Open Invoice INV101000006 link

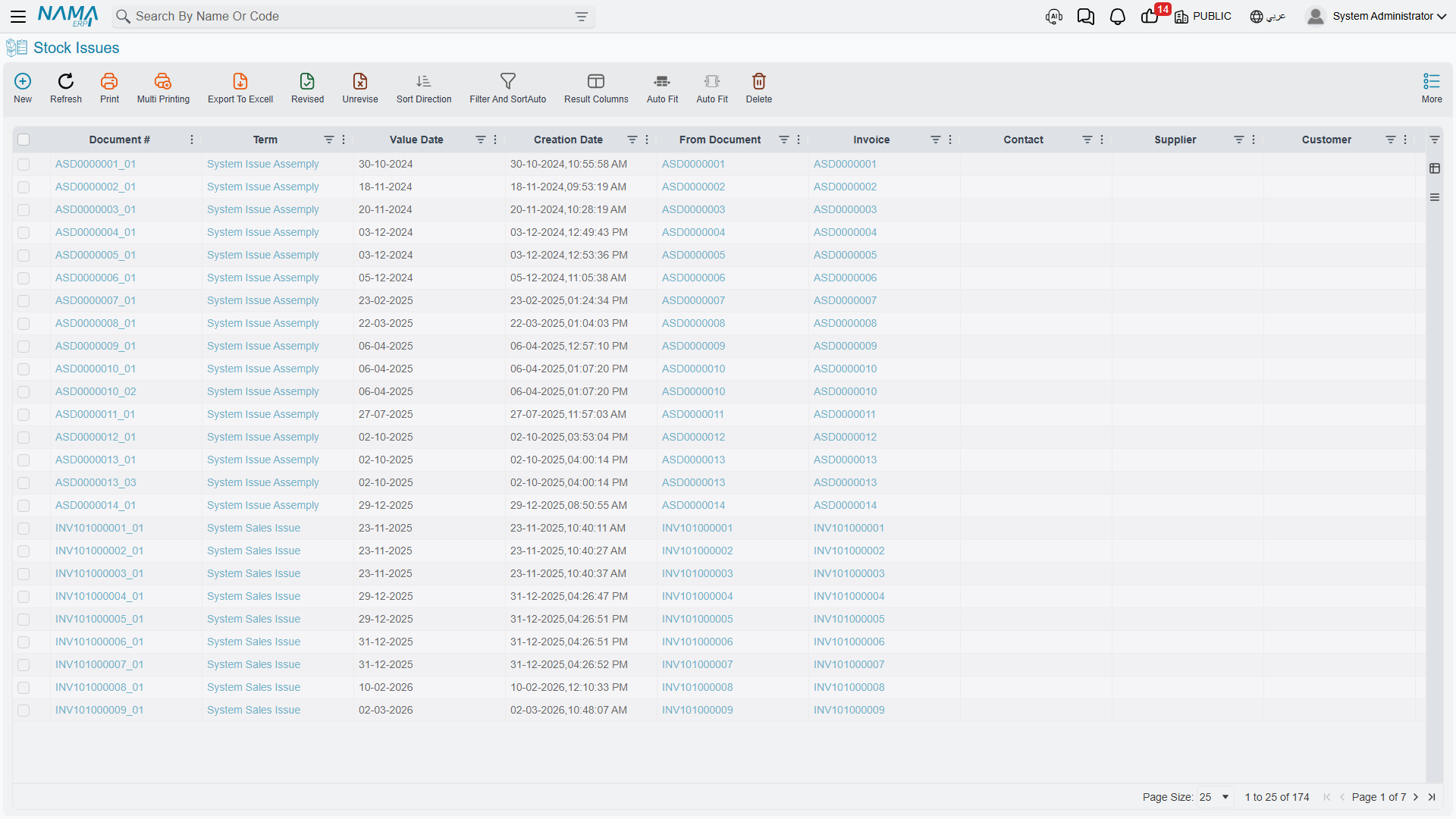849,642
